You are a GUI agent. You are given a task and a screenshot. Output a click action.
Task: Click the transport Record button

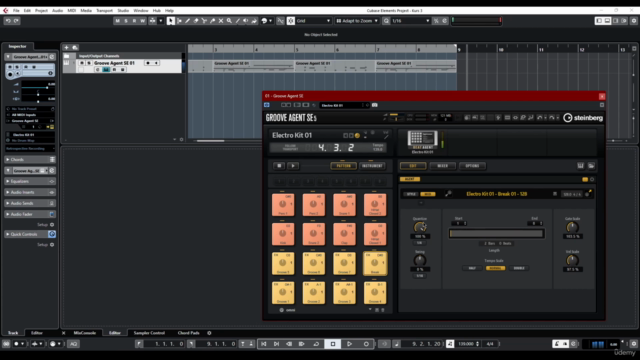click(366, 344)
